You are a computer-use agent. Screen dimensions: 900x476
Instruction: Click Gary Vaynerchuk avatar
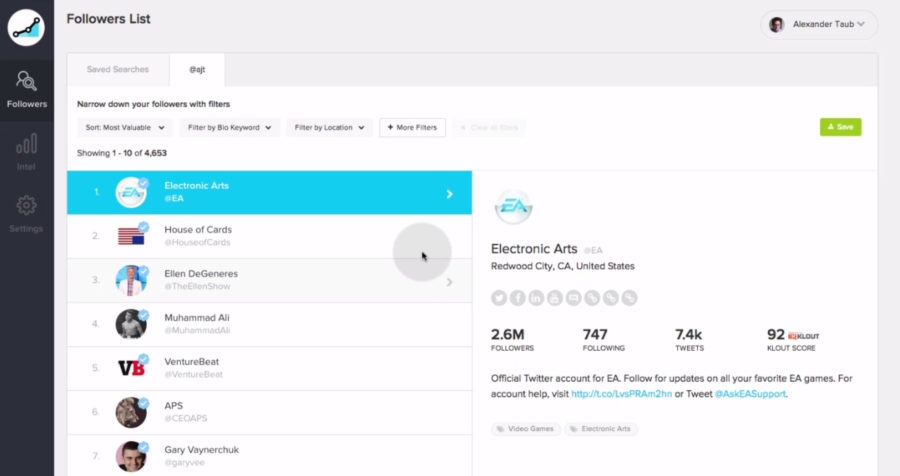coord(131,456)
